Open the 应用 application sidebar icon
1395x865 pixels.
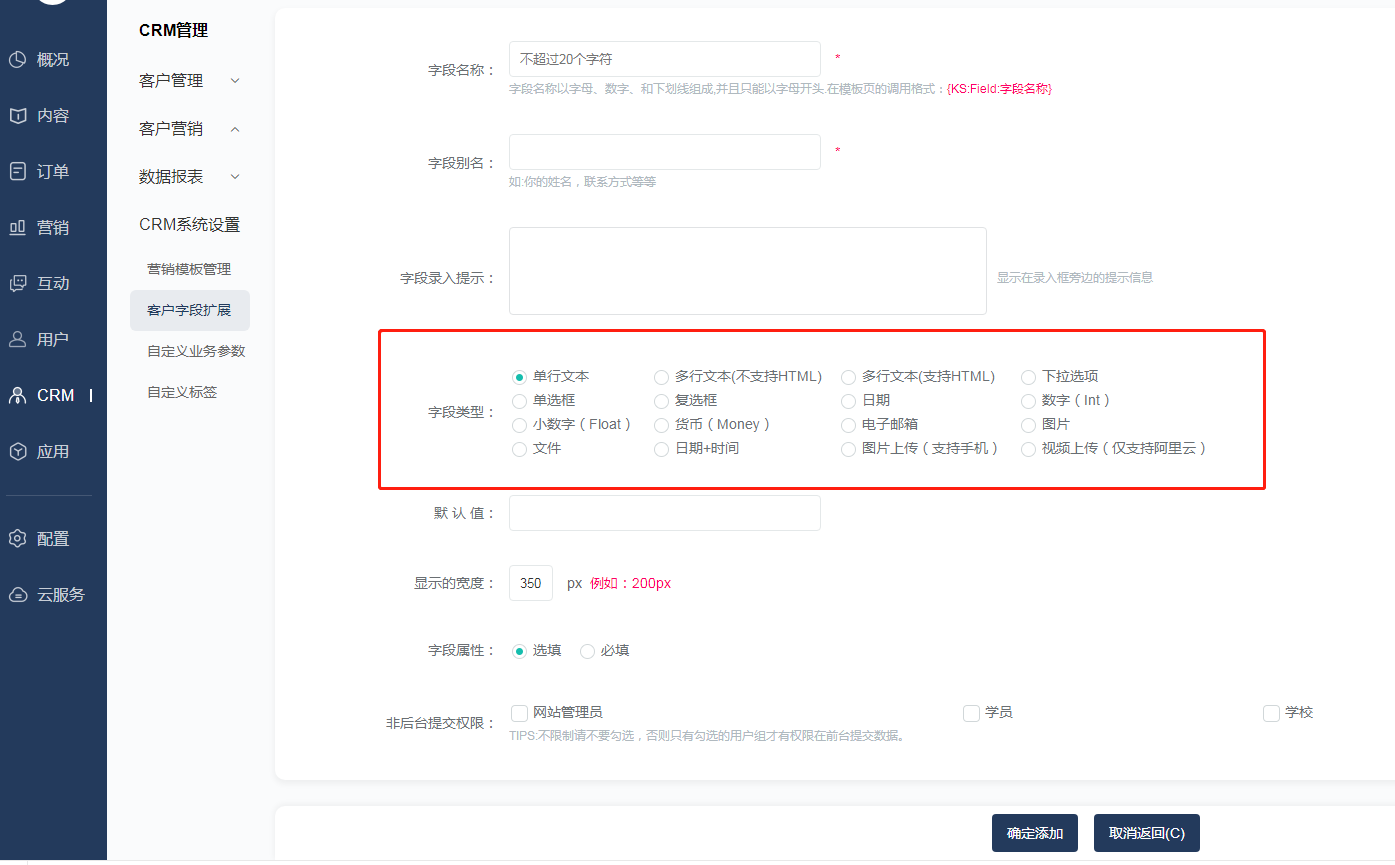(17, 451)
